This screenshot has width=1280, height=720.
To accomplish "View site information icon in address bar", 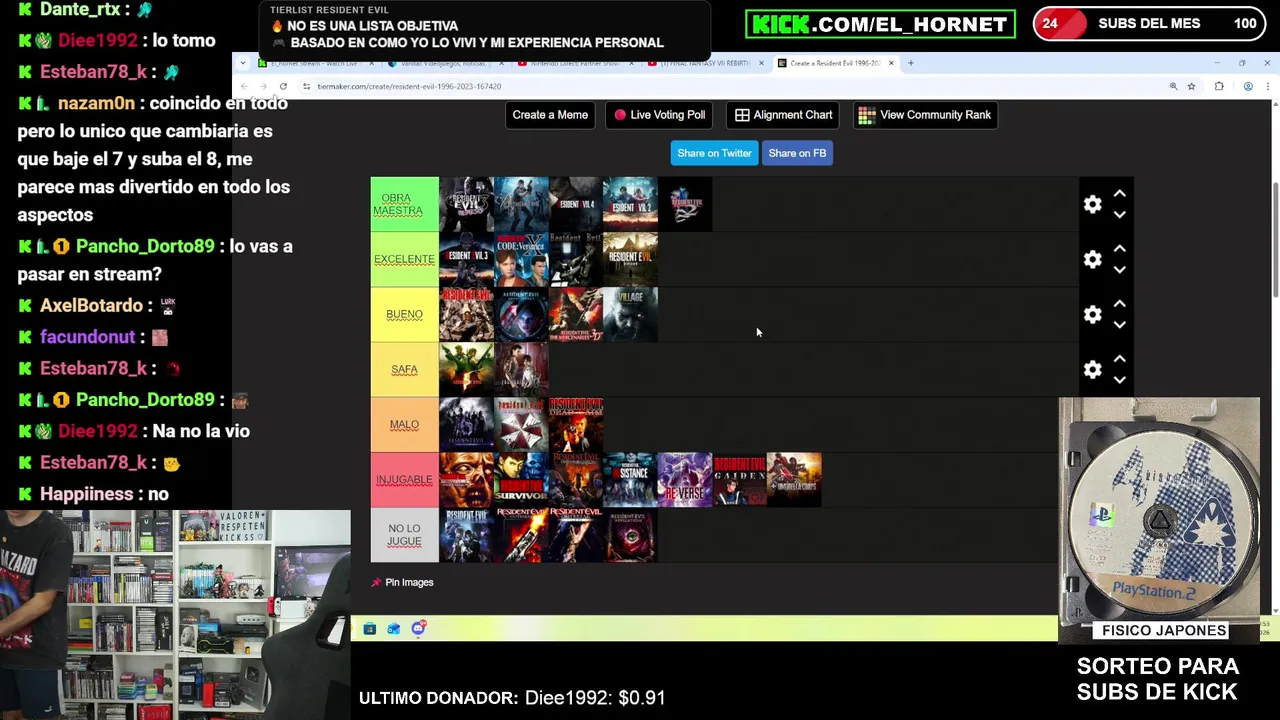I will [306, 86].
